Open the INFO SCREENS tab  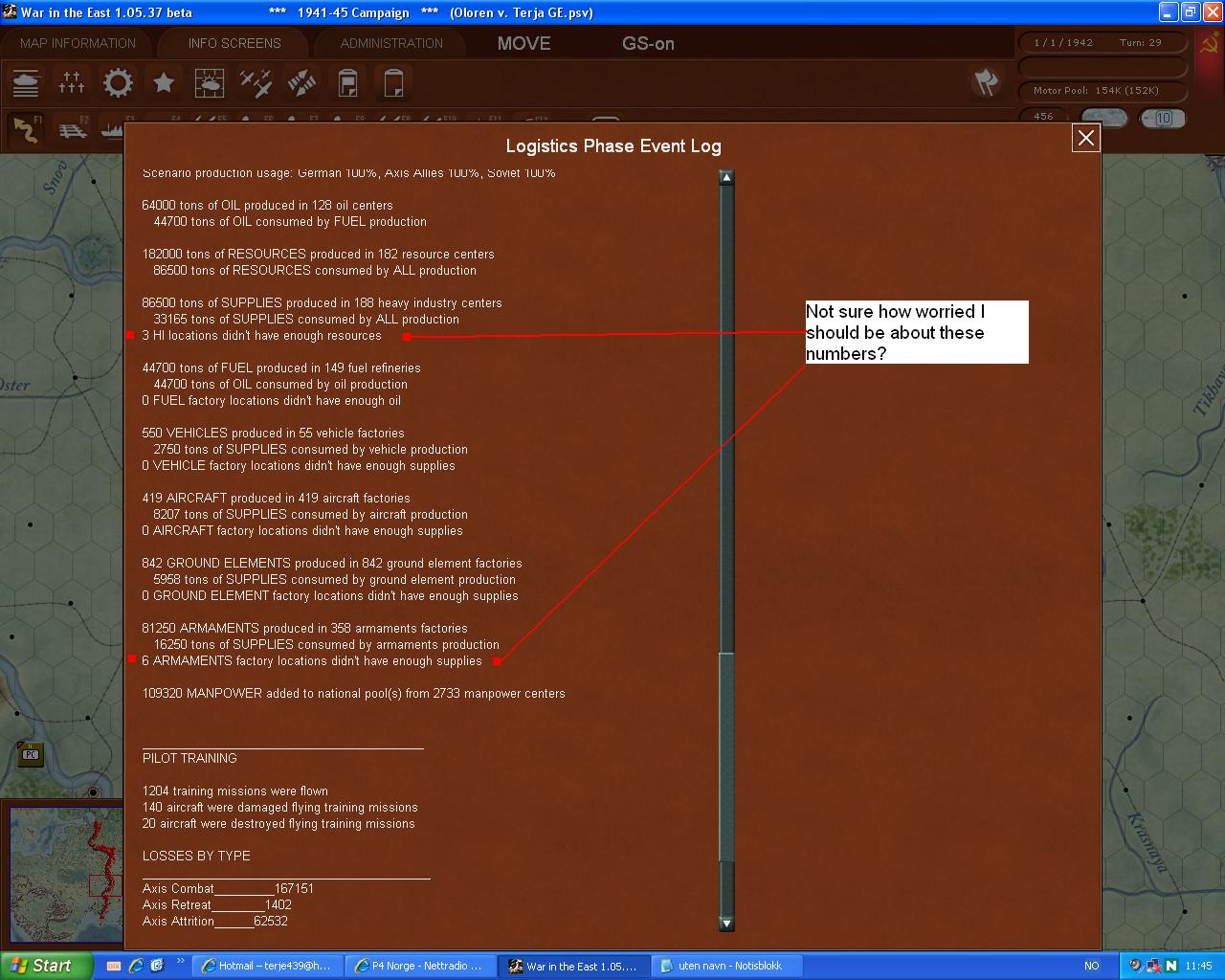click(x=234, y=43)
